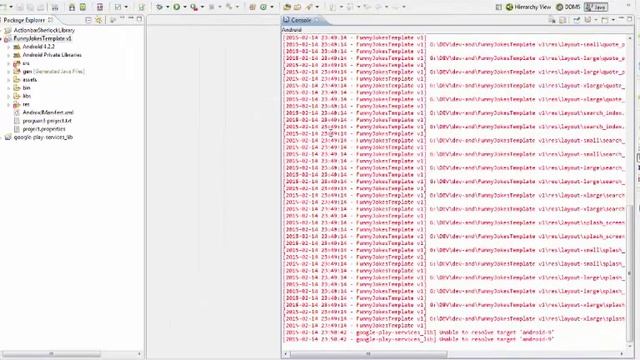Click the New Java Class green icon
Viewport: 640px width, 360px height.
(264, 7)
